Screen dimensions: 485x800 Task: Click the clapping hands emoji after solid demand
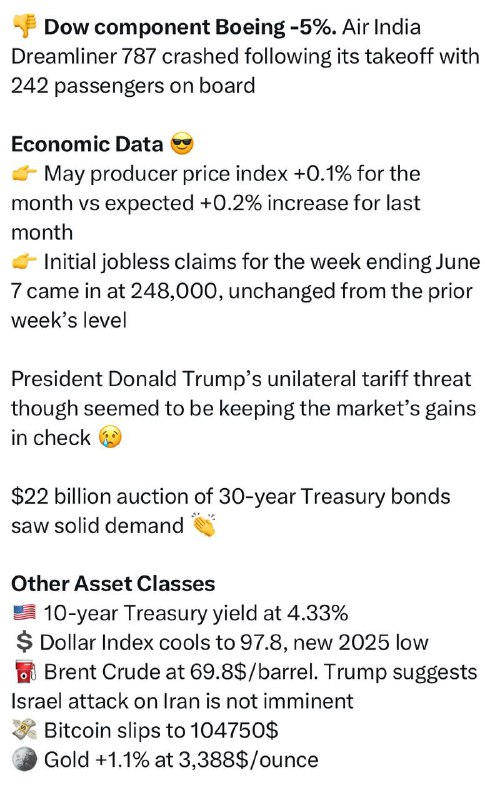point(202,526)
